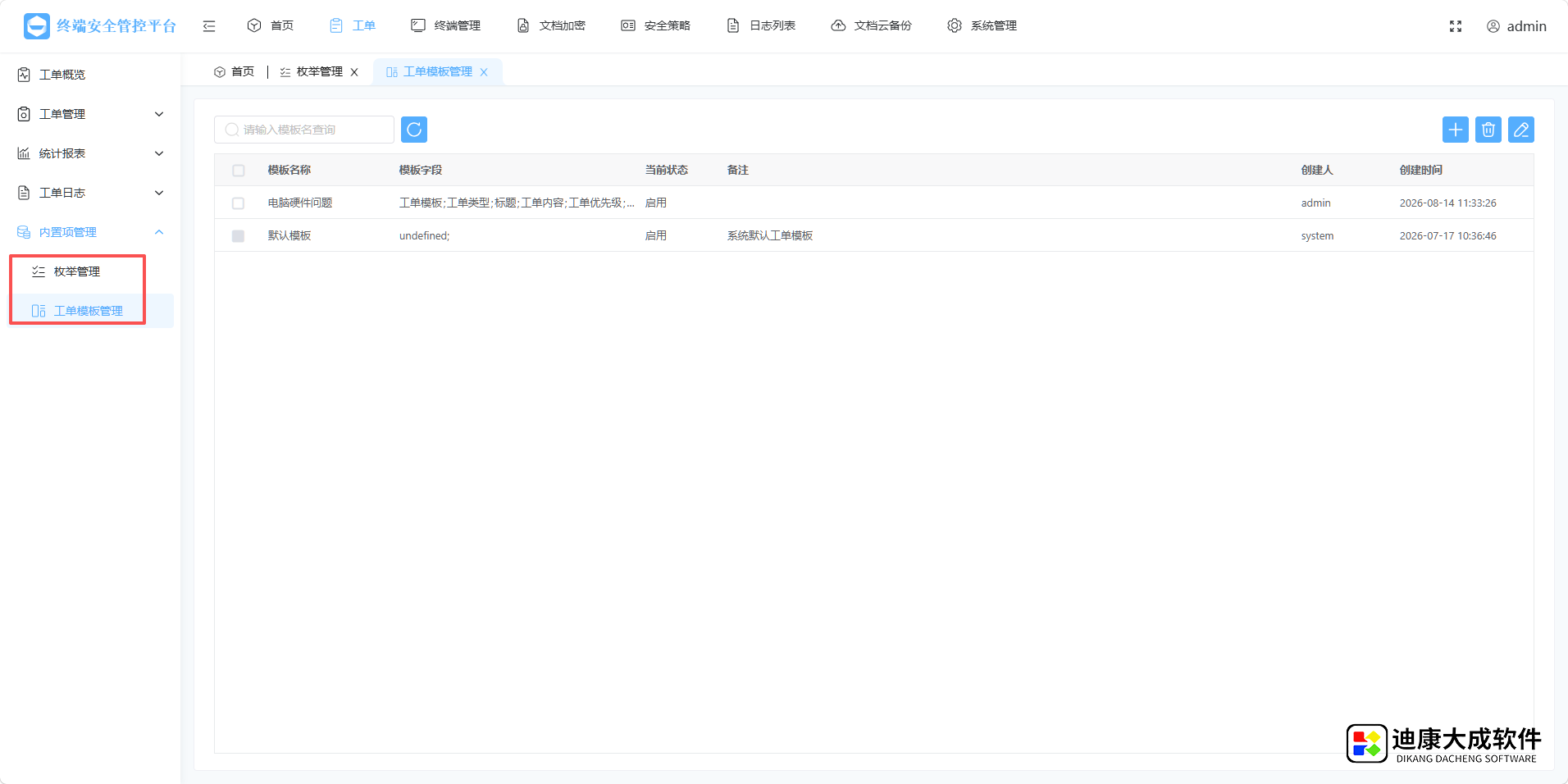Click the 统计报表 chart icon

[24, 153]
